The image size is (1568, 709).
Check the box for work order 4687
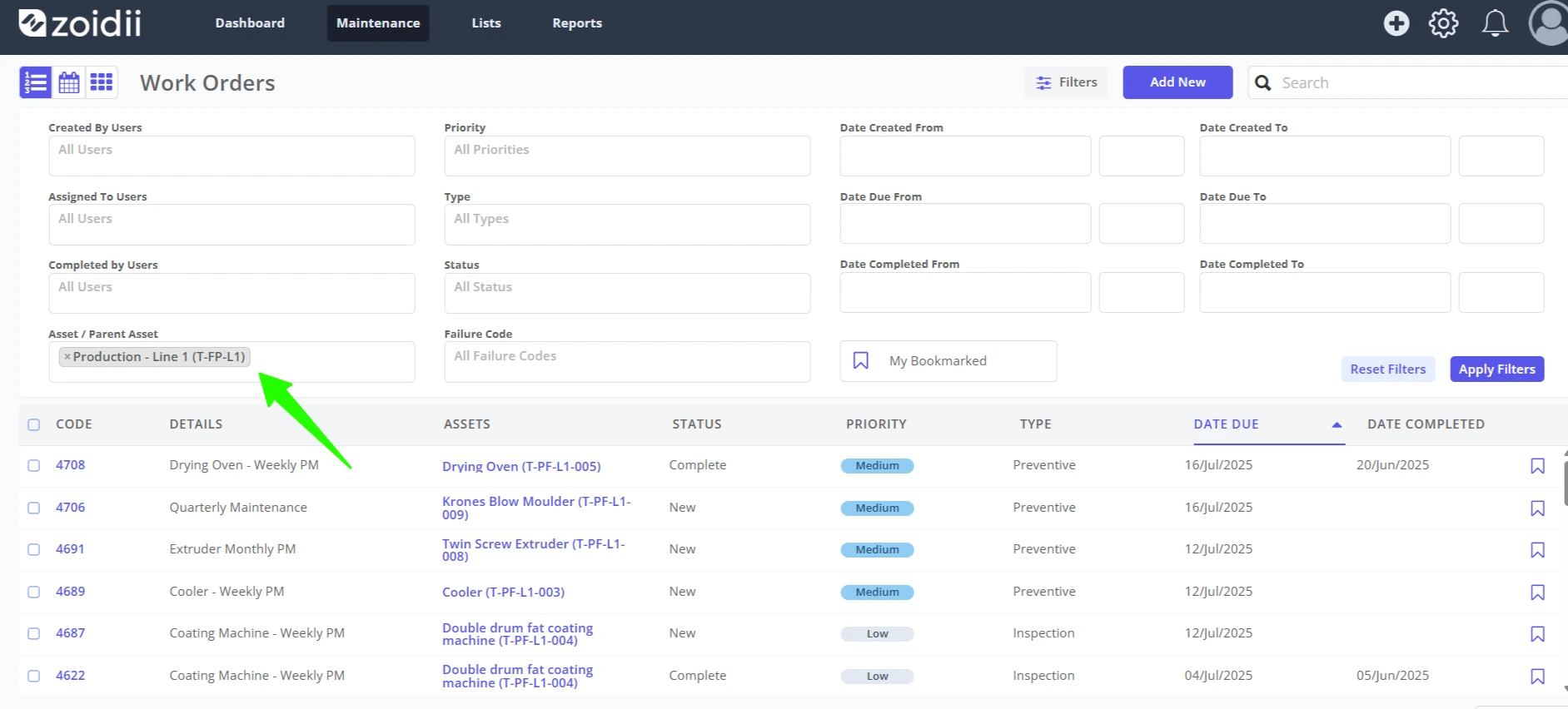[34, 633]
